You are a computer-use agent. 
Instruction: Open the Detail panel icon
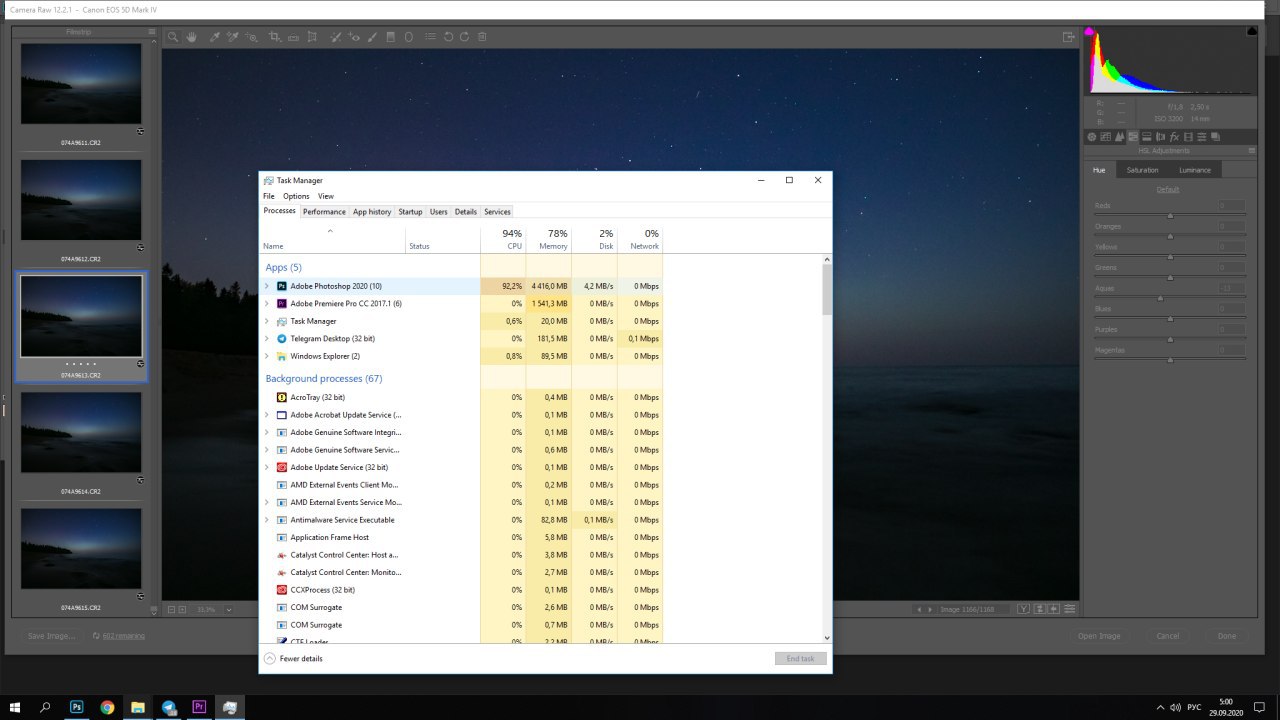pyautogui.click(x=1120, y=137)
